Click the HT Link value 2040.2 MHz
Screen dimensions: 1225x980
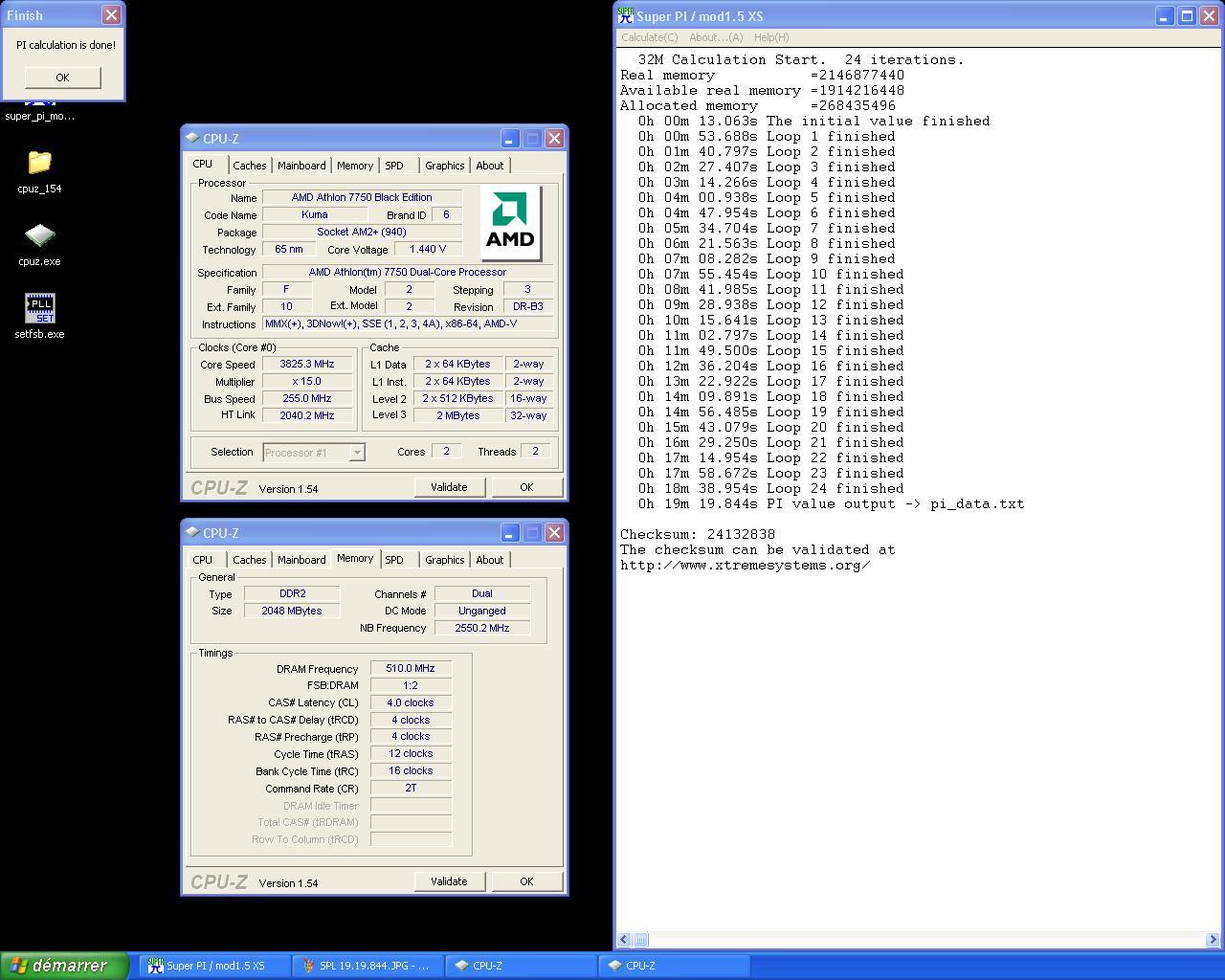(x=307, y=416)
